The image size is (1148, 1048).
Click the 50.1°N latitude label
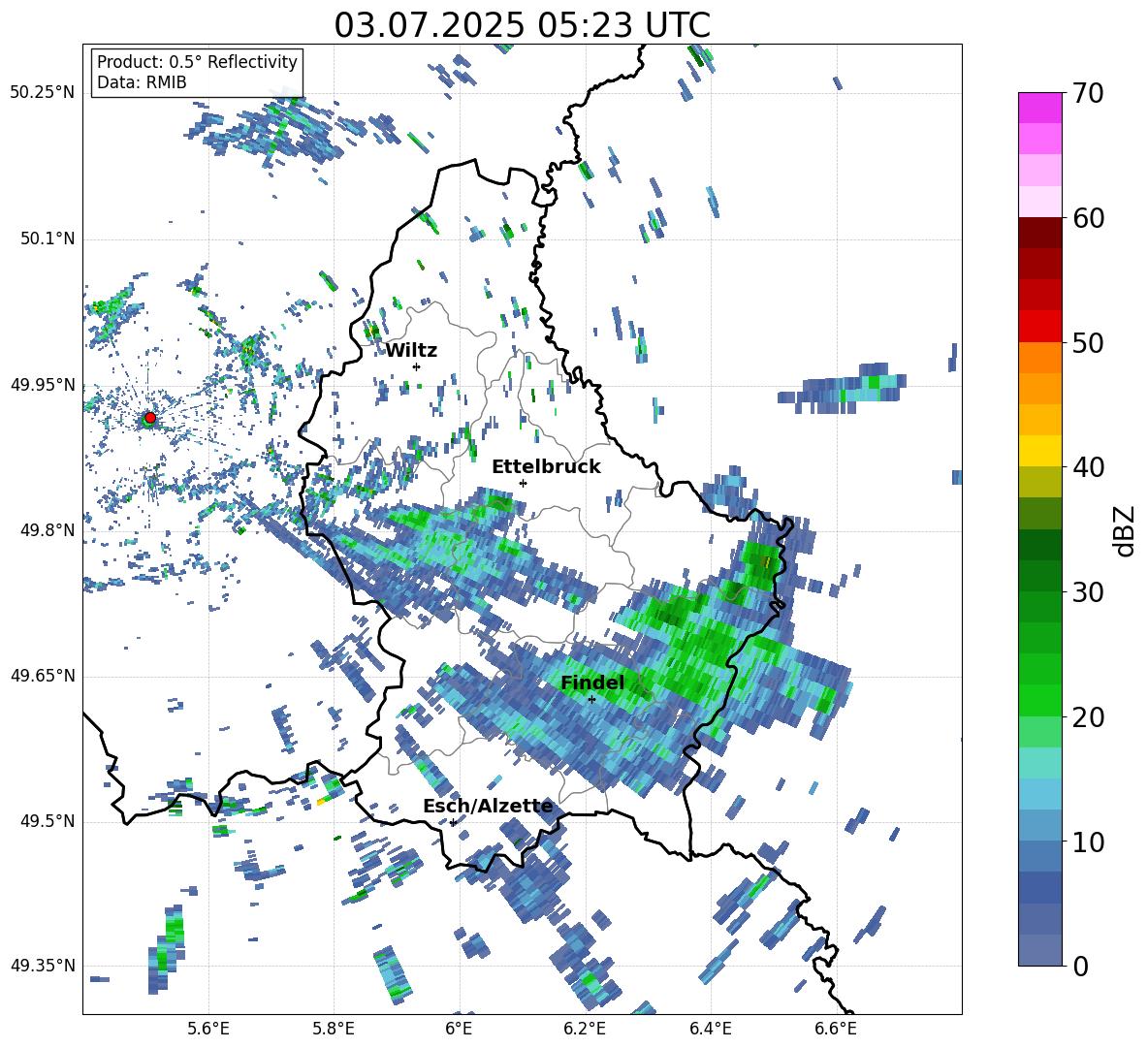(47, 238)
